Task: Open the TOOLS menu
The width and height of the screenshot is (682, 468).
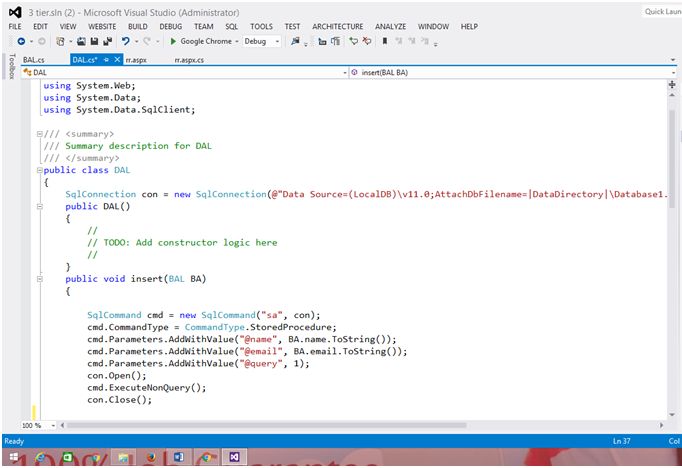Action: click(x=261, y=27)
